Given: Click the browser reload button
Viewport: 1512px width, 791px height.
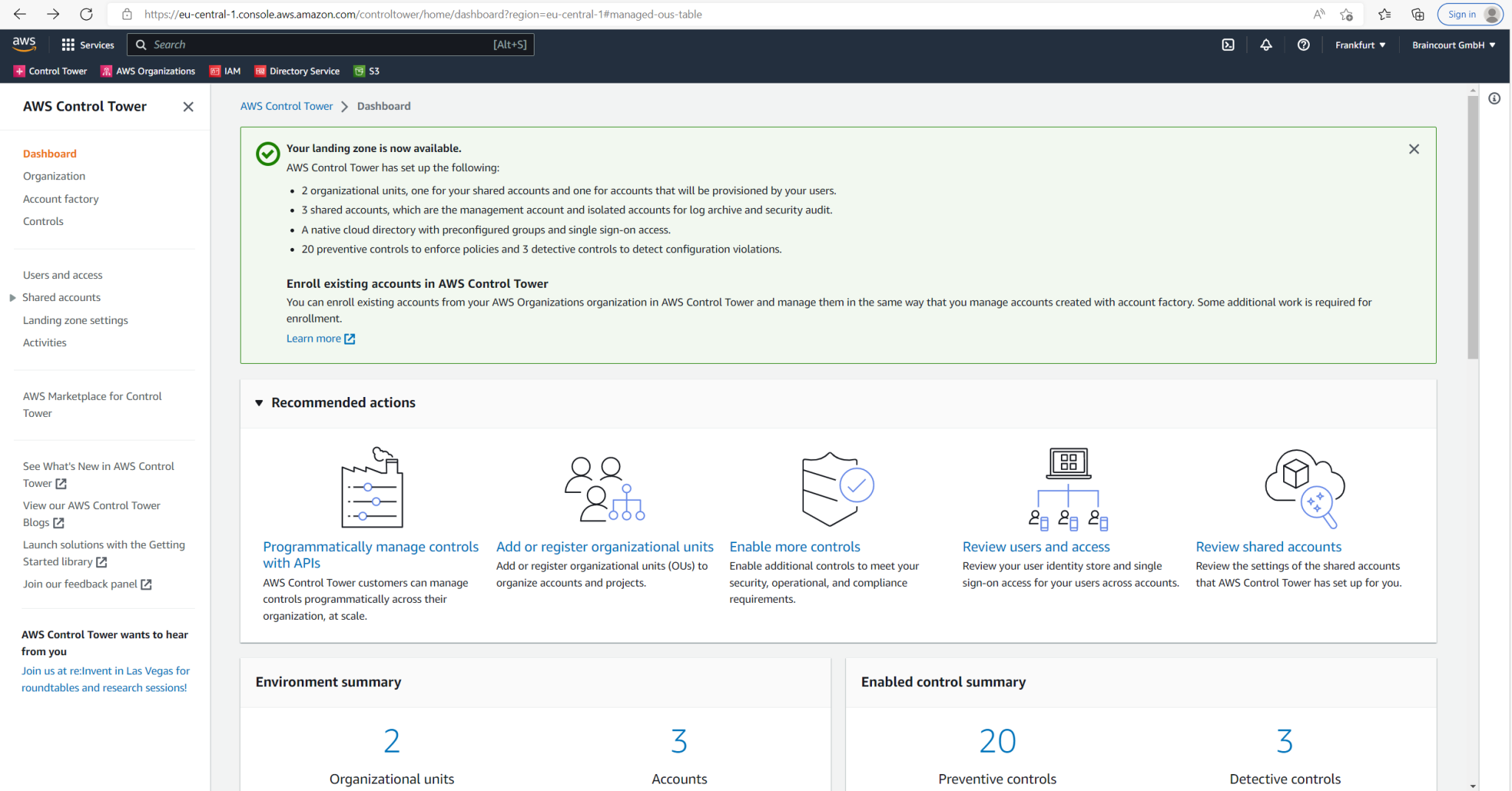Looking at the screenshot, I should coord(86,14).
